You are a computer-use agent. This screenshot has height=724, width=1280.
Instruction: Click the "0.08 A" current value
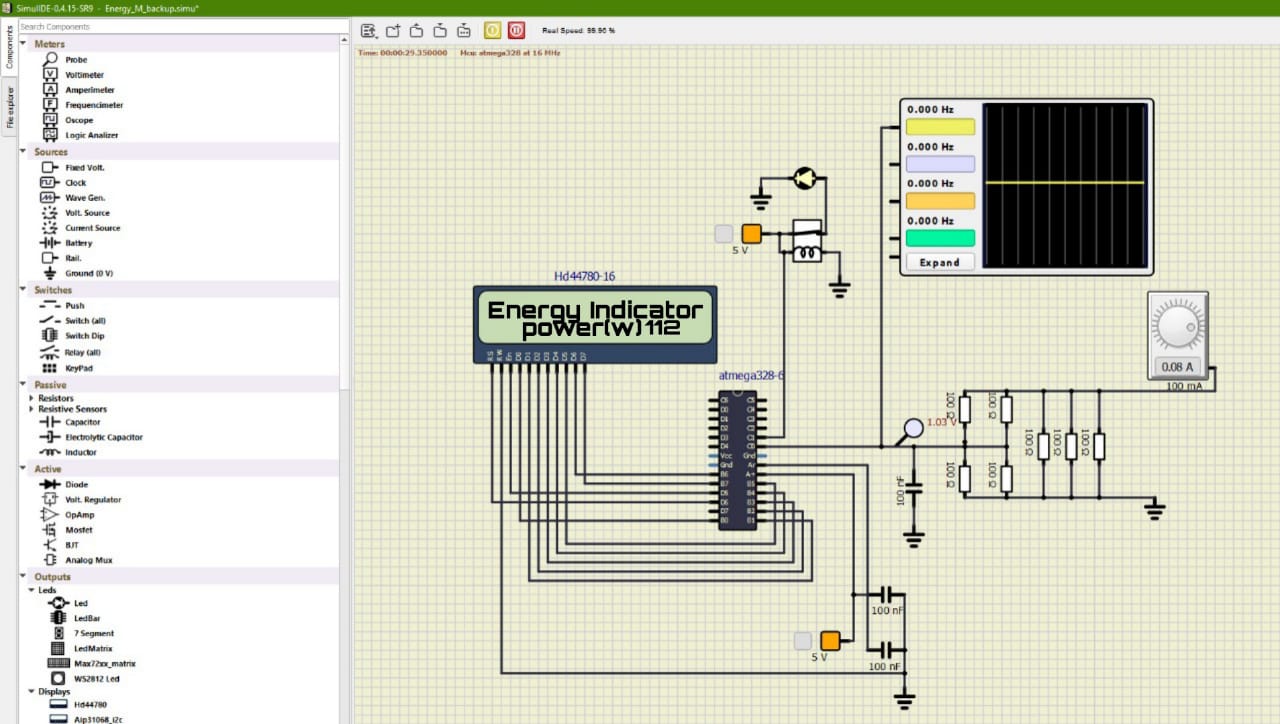pos(1177,367)
